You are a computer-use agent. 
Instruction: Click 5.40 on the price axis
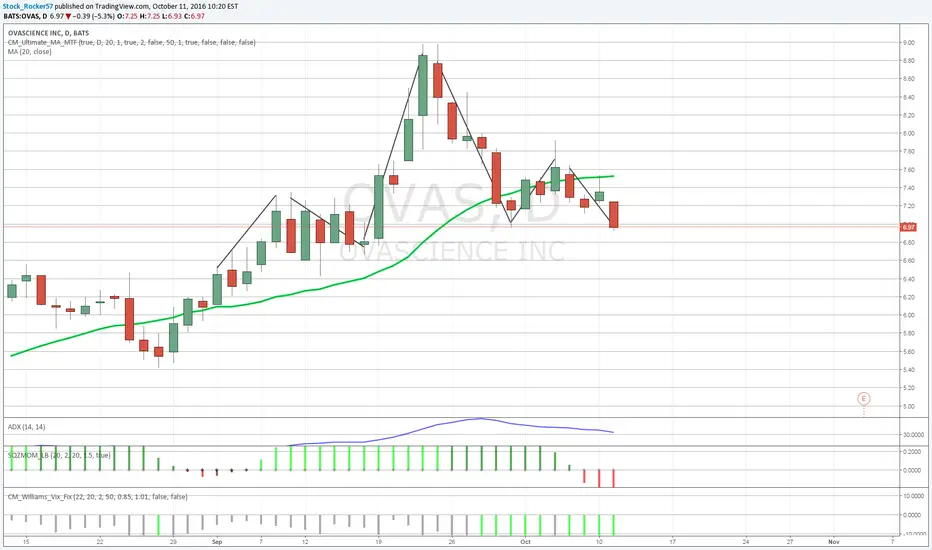tap(908, 370)
